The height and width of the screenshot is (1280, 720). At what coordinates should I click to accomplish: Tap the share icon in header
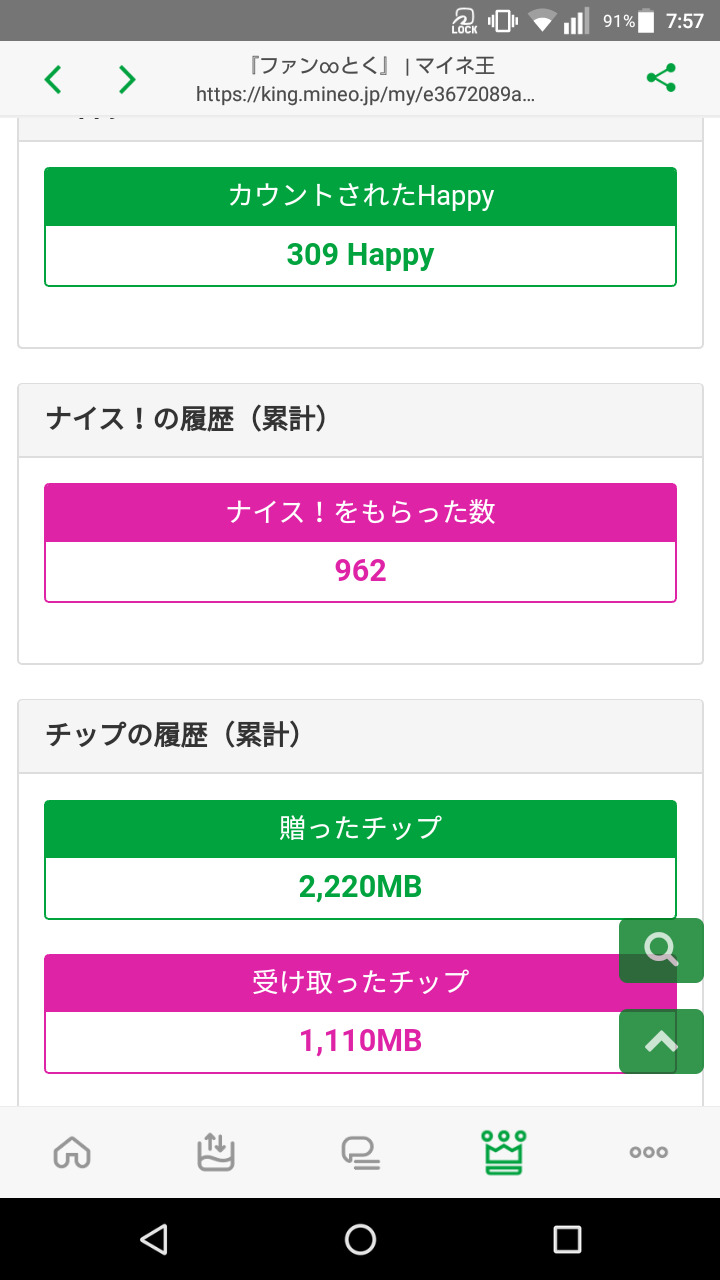point(661,78)
